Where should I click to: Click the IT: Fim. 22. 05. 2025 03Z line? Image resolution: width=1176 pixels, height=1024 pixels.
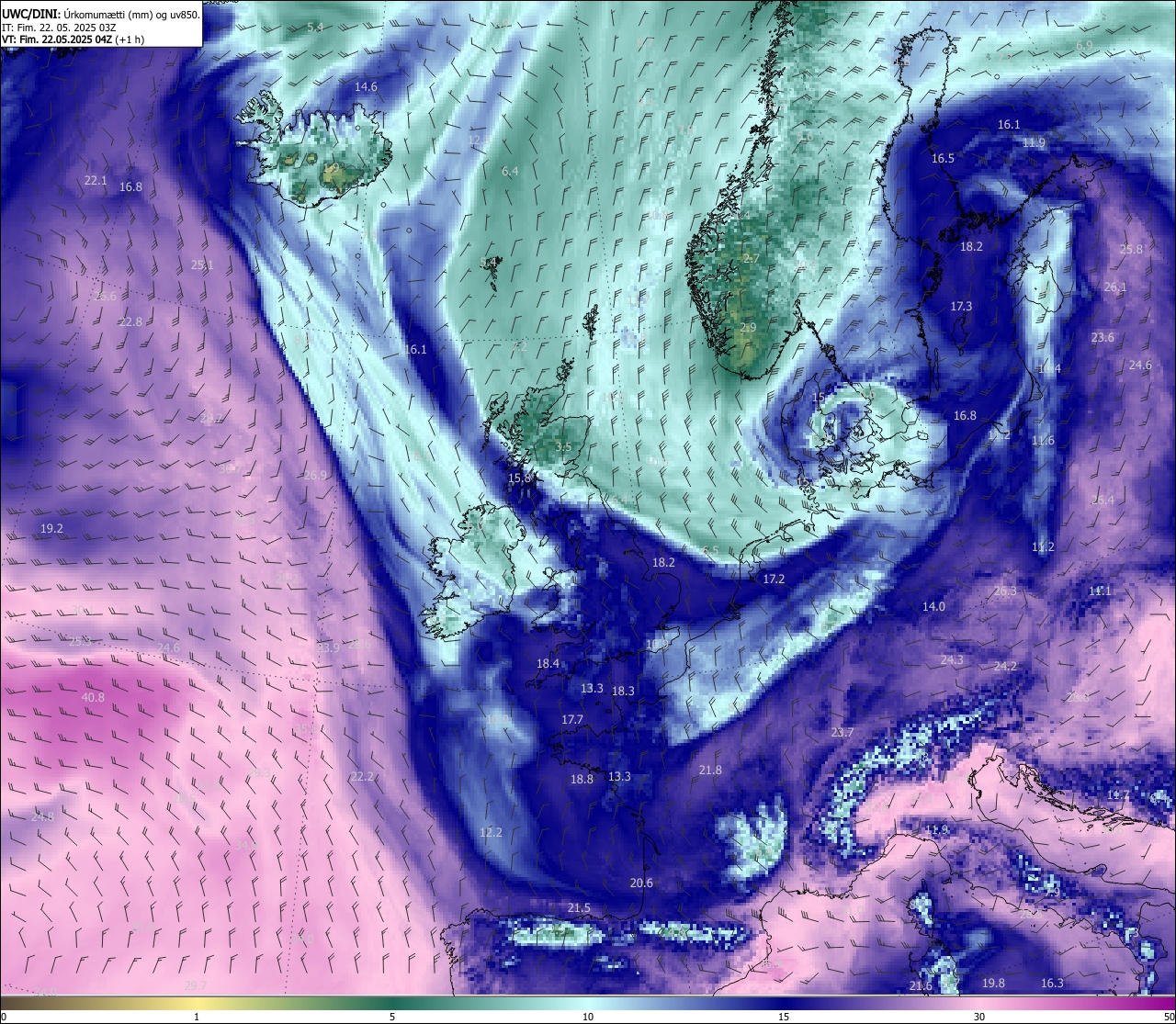pyautogui.click(x=58, y=28)
